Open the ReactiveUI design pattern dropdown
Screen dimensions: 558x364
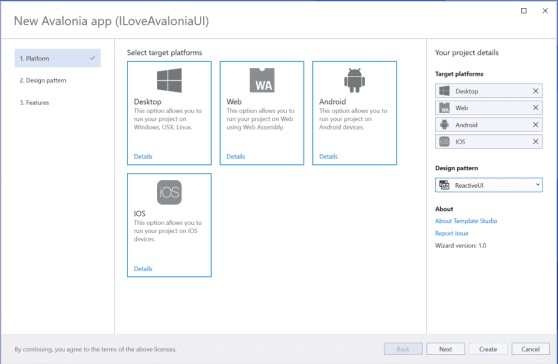489,185
